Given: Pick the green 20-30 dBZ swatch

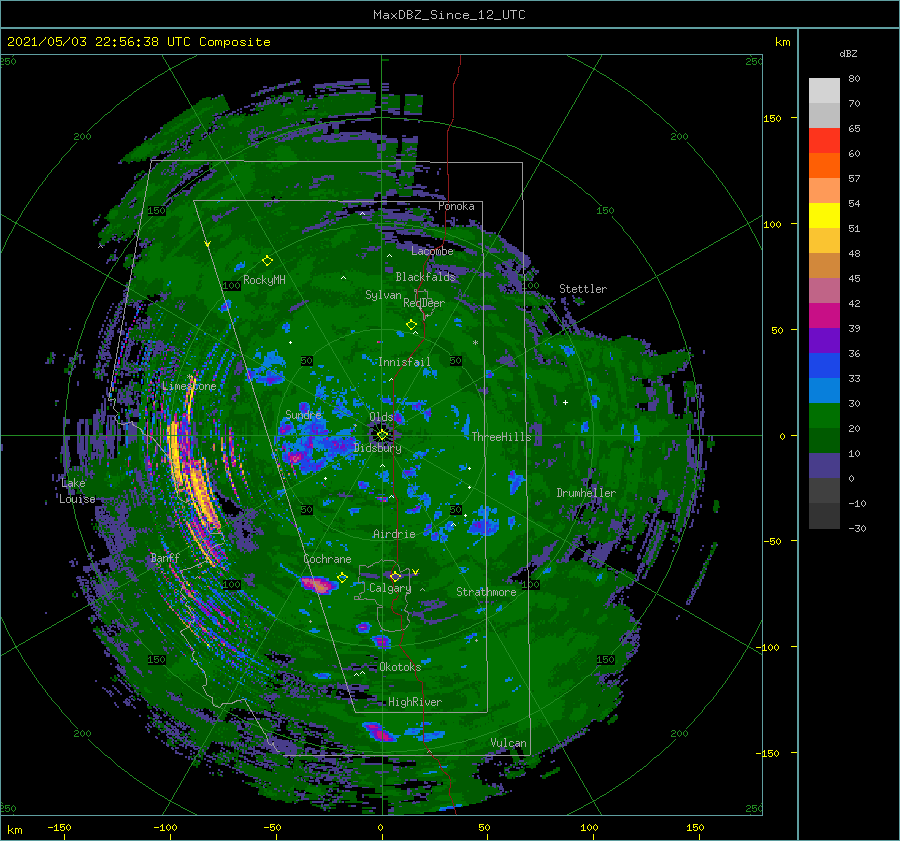Looking at the screenshot, I should click(824, 415).
